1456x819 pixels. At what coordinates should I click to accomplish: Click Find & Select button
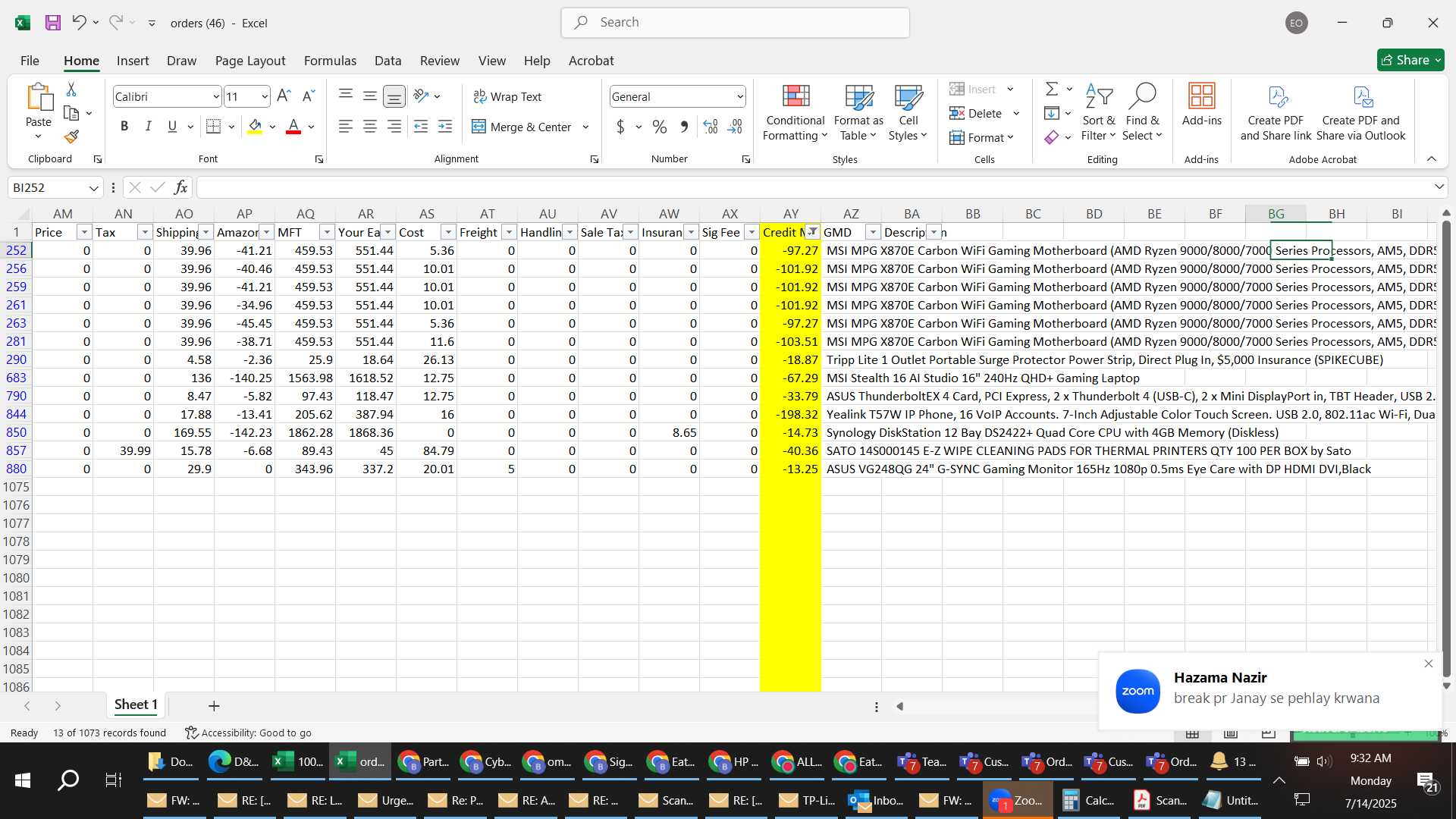(1142, 112)
